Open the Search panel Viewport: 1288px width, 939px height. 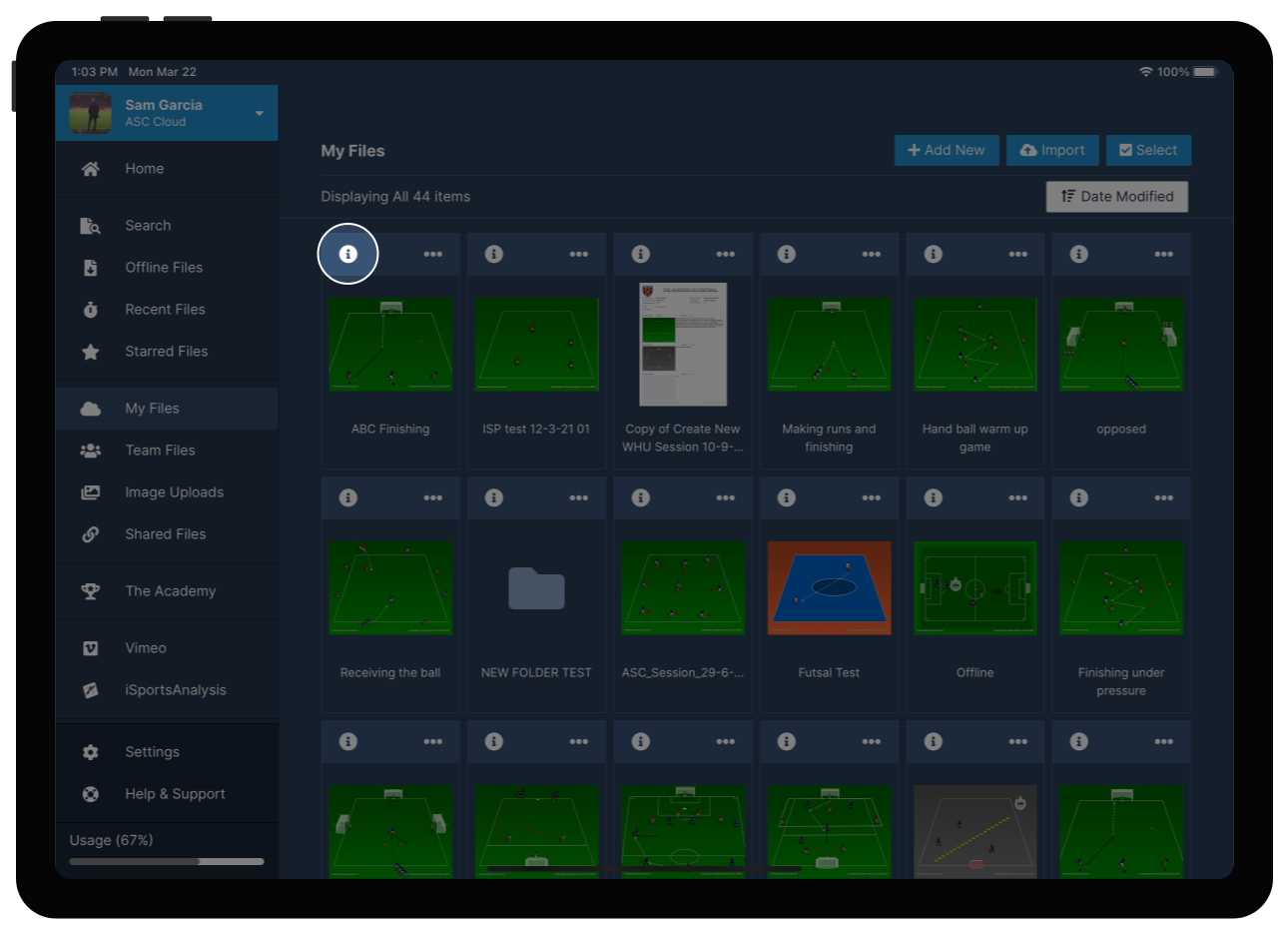pos(148,225)
